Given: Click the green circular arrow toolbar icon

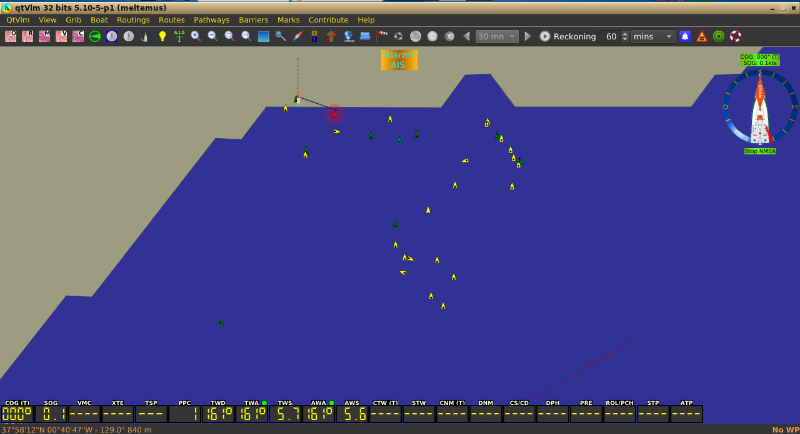Looking at the screenshot, I should click(x=95, y=36).
